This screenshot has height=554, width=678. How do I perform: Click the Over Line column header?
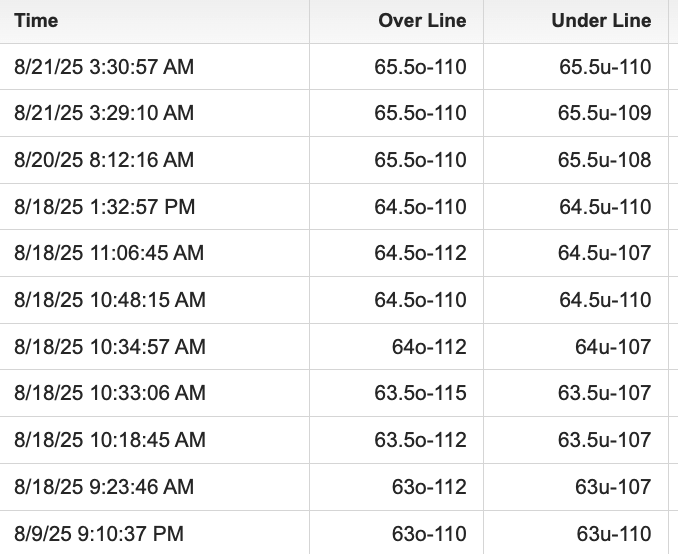click(x=421, y=21)
